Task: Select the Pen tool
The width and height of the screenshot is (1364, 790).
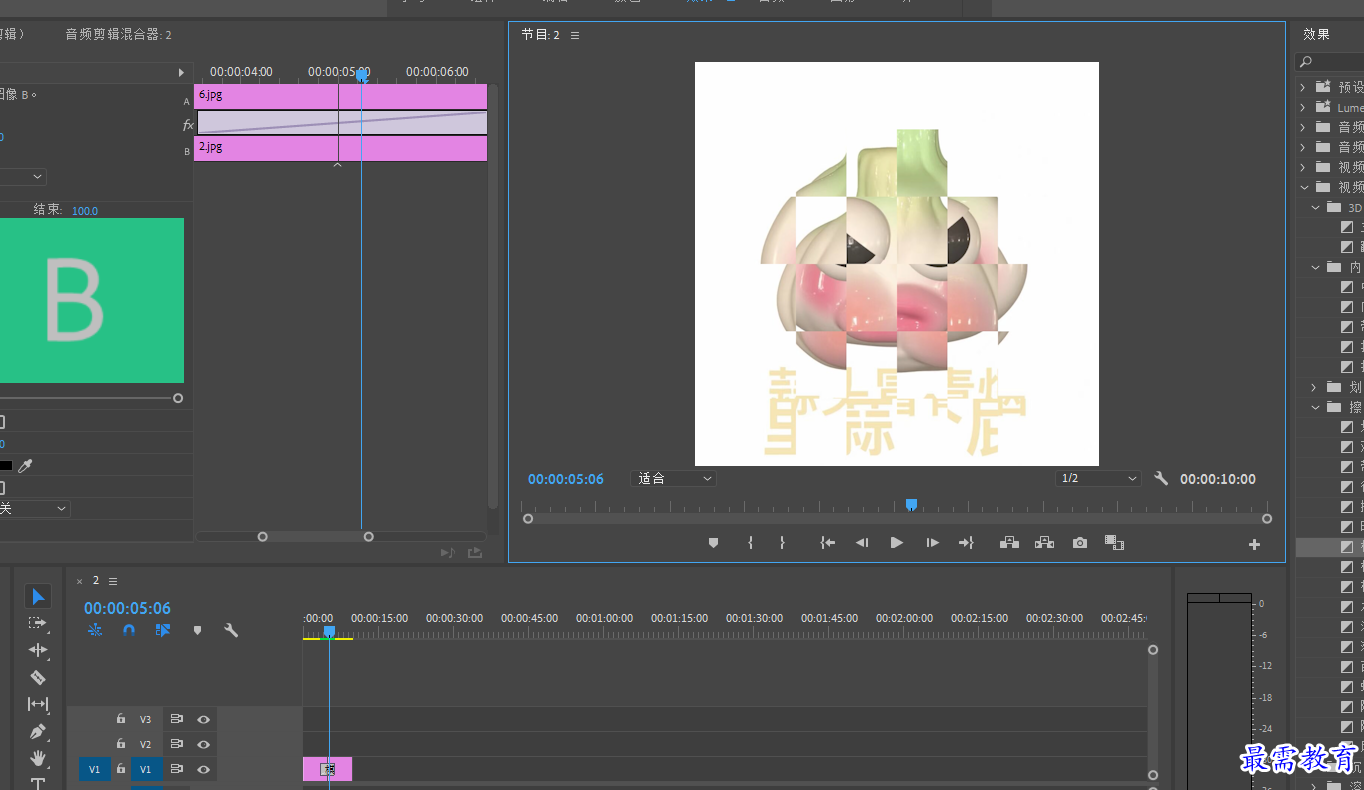Action: coord(38,731)
